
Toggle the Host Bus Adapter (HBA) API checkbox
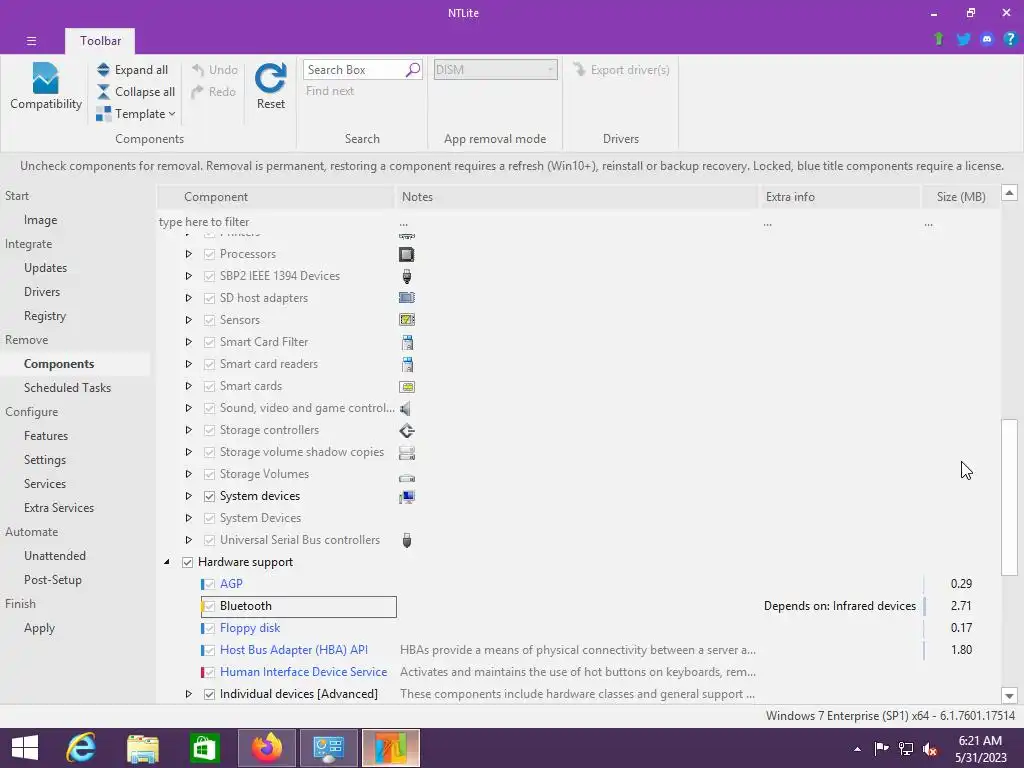click(209, 650)
